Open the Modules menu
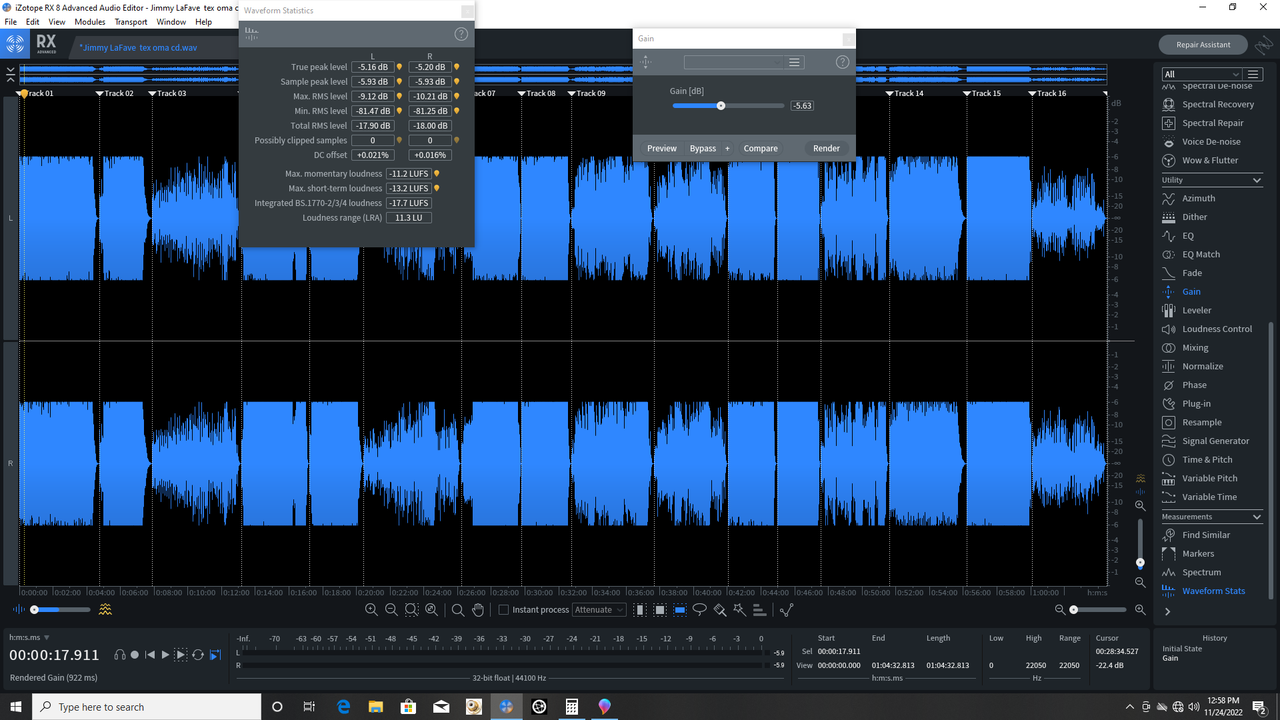 [89, 21]
